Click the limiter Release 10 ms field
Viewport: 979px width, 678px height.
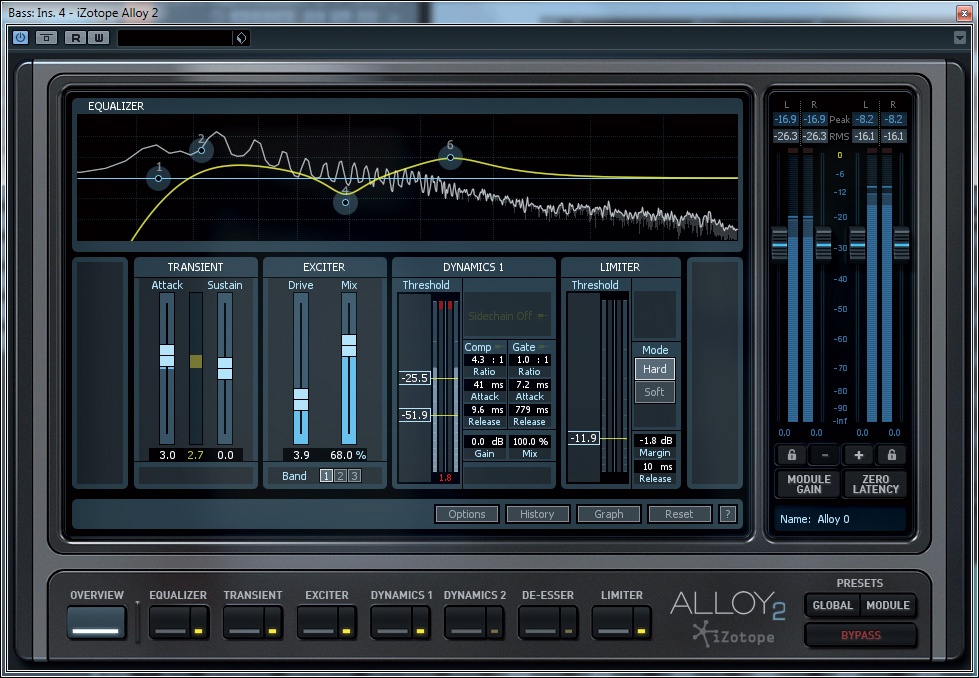tap(655, 466)
